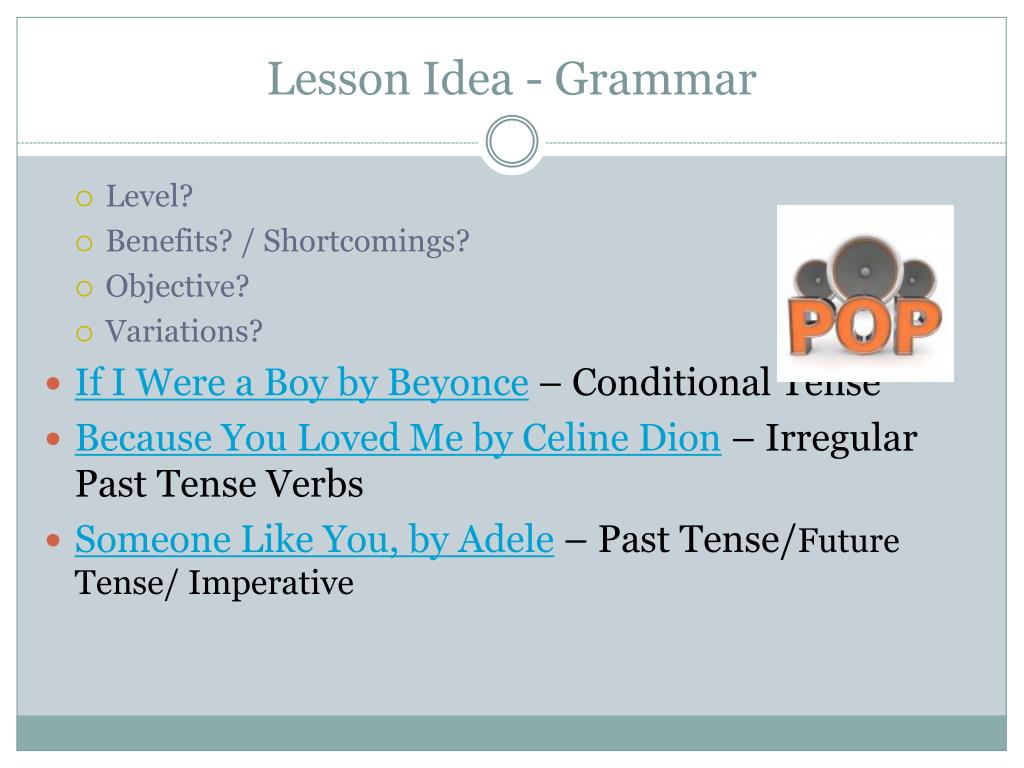The height and width of the screenshot is (768, 1024).
Task: Select the POP speakers image
Action: (x=865, y=293)
